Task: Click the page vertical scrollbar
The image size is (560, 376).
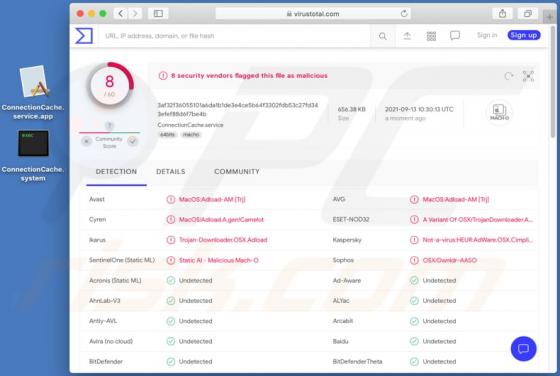Action: tap(553, 82)
